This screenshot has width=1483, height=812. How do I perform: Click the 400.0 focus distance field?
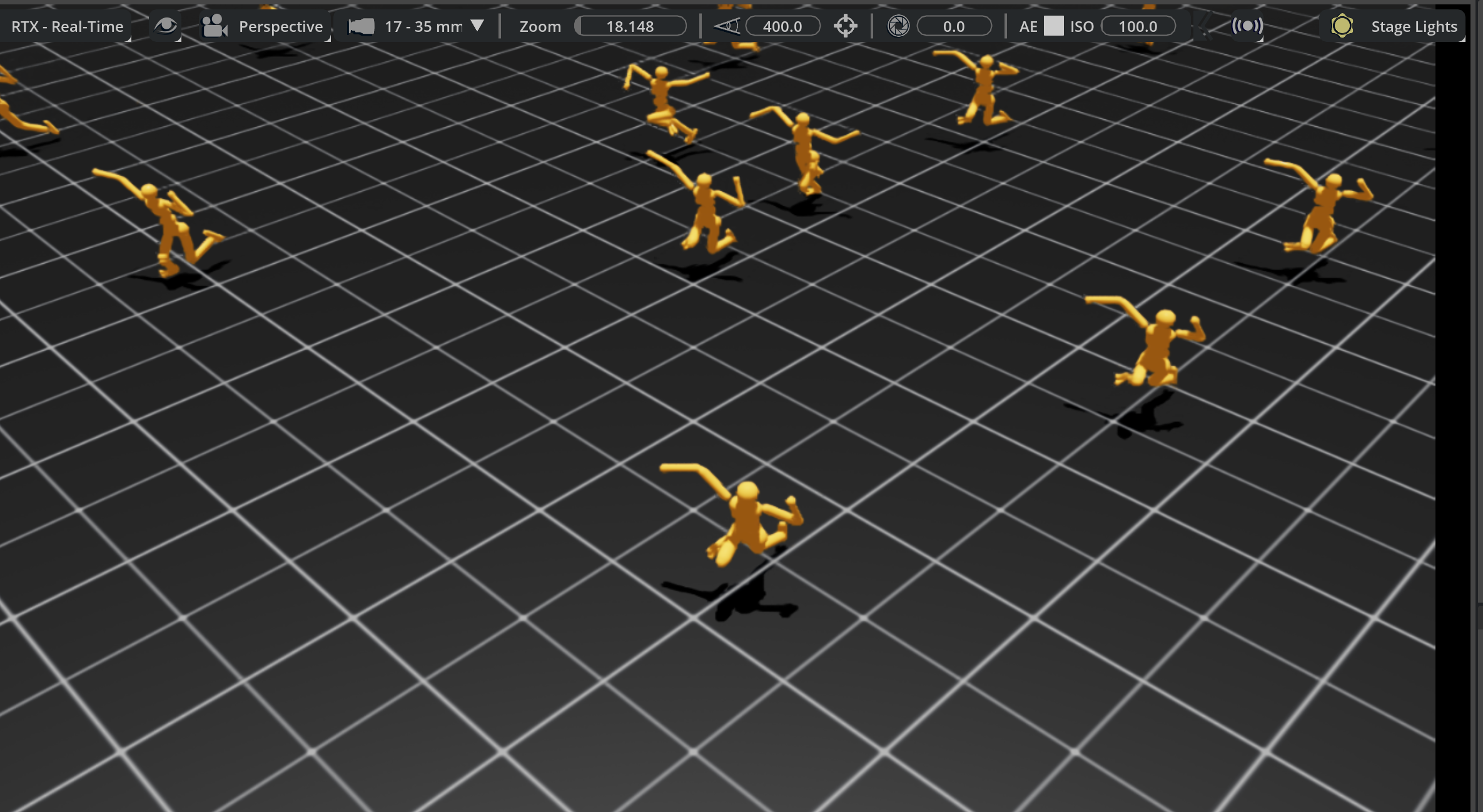[782, 26]
